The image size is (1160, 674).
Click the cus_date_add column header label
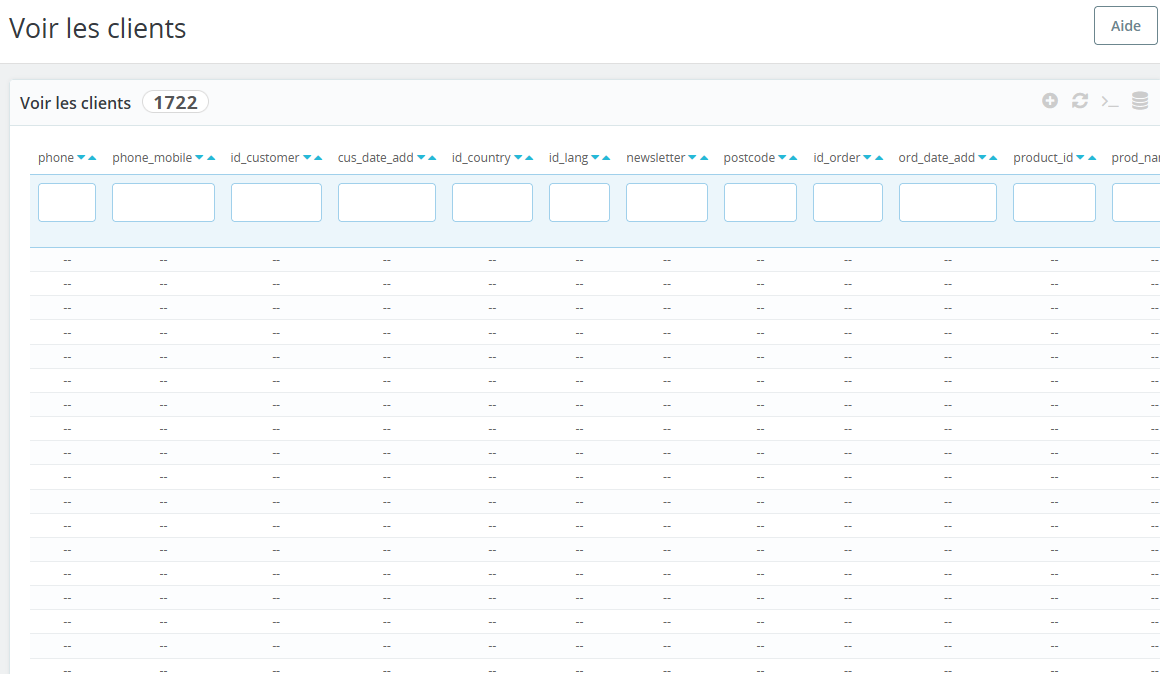(376, 158)
